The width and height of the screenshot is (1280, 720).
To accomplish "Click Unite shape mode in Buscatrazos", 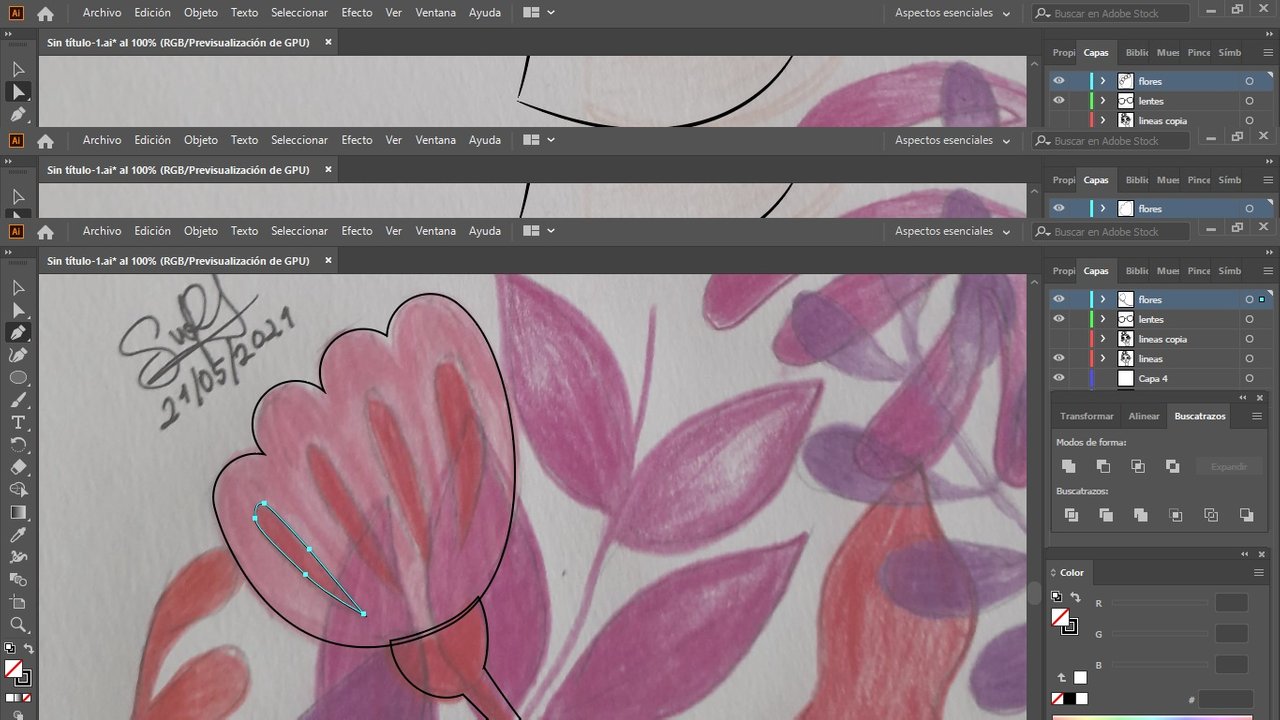I will (1068, 466).
